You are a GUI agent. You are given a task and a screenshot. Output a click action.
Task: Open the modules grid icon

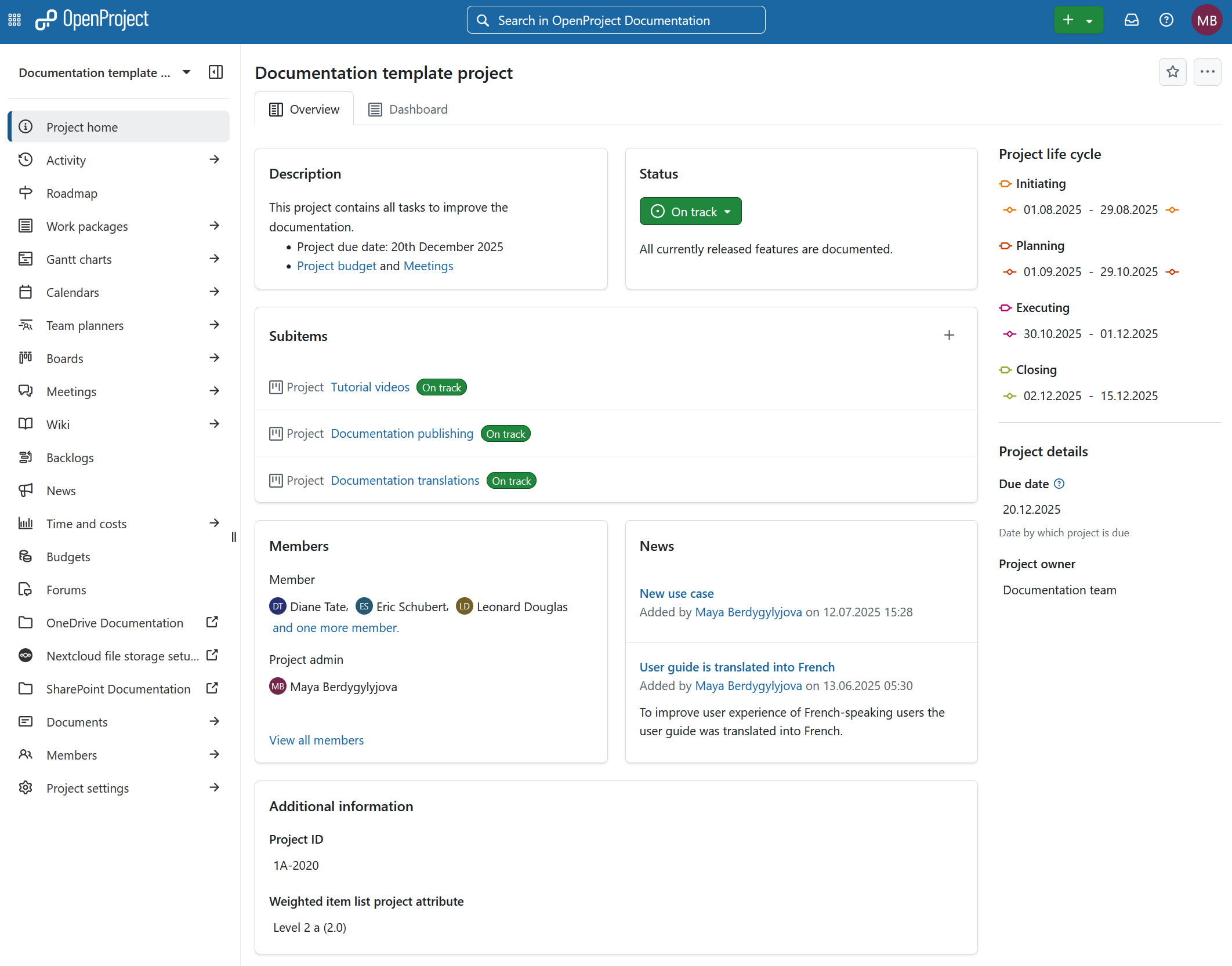(15, 20)
